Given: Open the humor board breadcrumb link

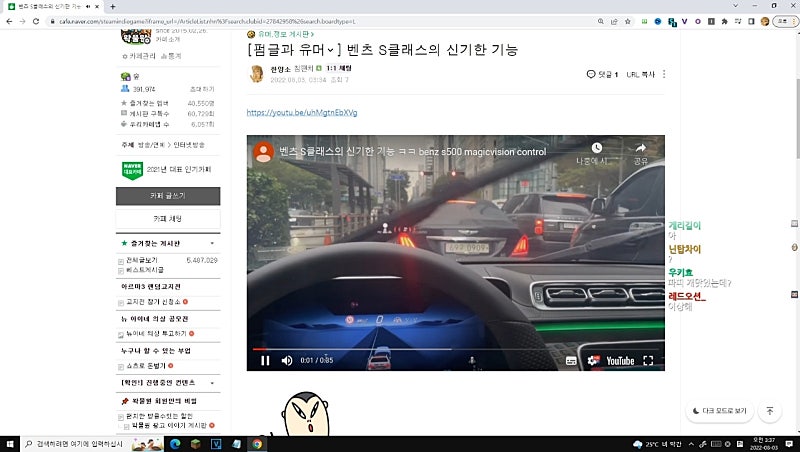Looking at the screenshot, I should pos(285,34).
